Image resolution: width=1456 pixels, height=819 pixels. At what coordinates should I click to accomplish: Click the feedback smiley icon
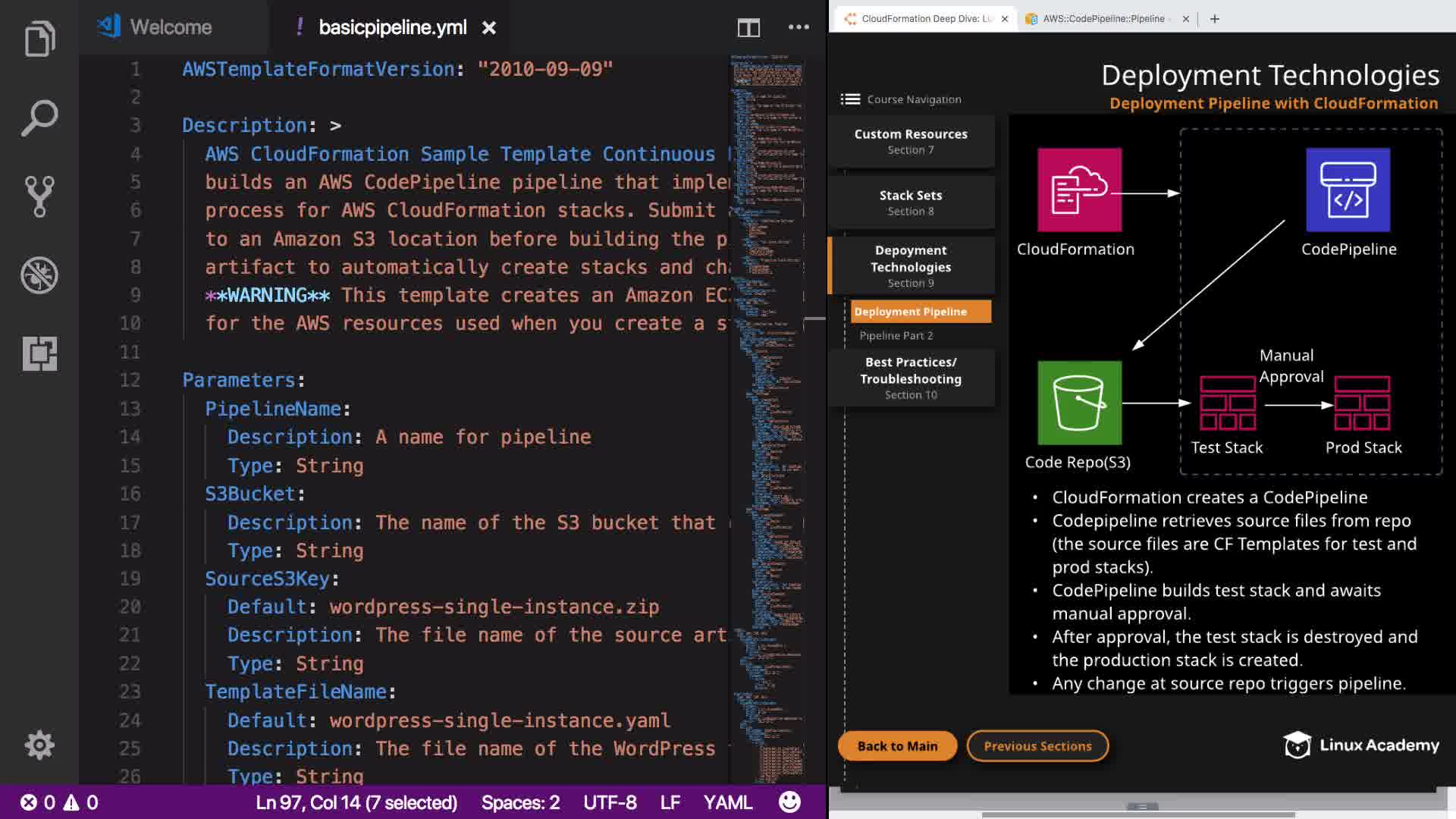coord(789,802)
